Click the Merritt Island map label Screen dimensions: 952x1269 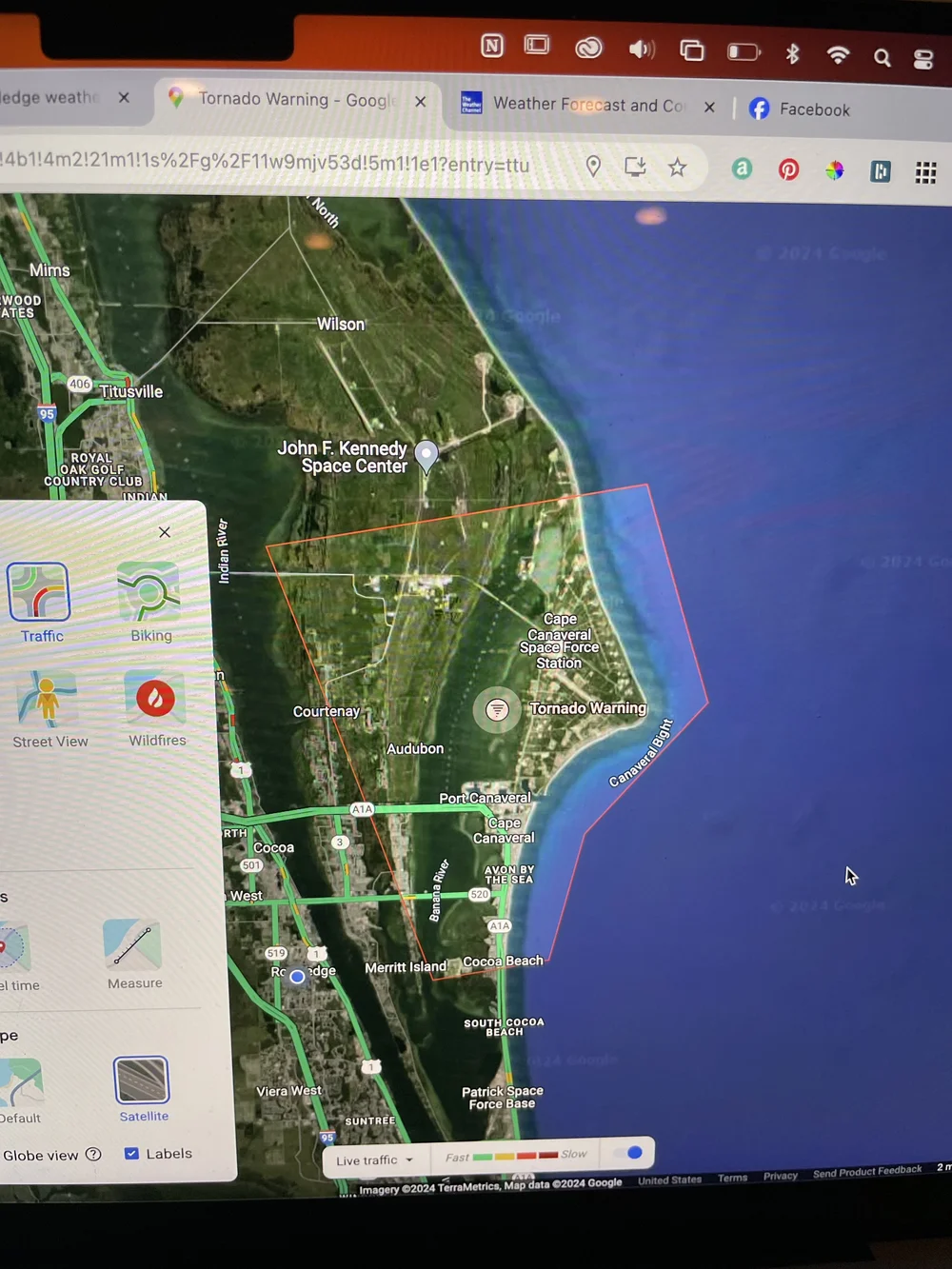pyautogui.click(x=406, y=966)
